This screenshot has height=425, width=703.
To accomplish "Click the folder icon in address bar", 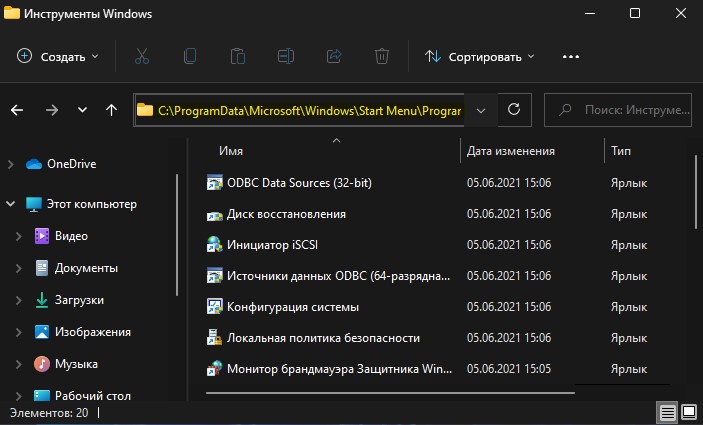I will tap(145, 110).
